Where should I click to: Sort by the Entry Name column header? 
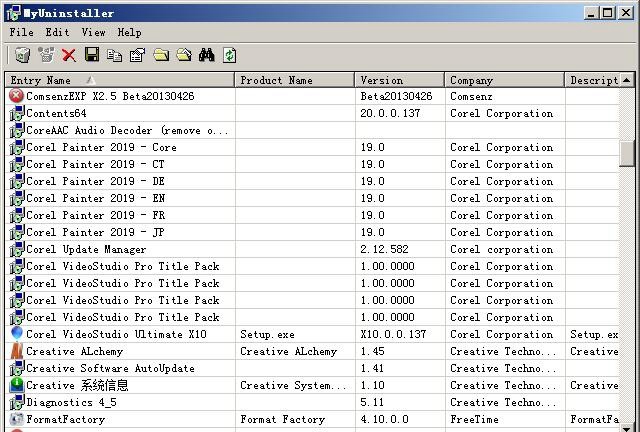tap(120, 80)
